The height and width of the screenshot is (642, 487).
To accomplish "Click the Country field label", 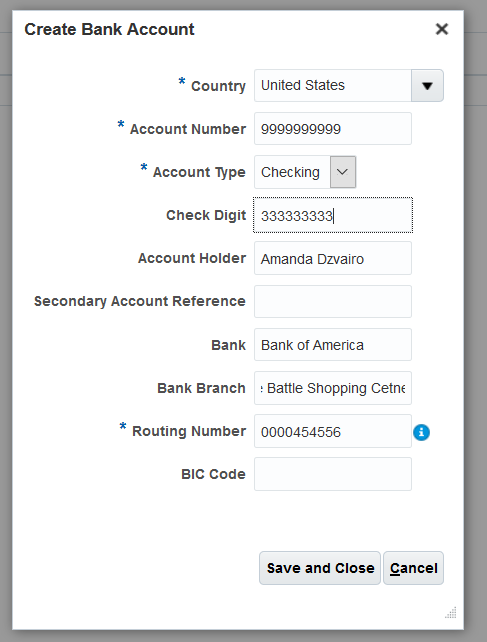I will pos(218,86).
